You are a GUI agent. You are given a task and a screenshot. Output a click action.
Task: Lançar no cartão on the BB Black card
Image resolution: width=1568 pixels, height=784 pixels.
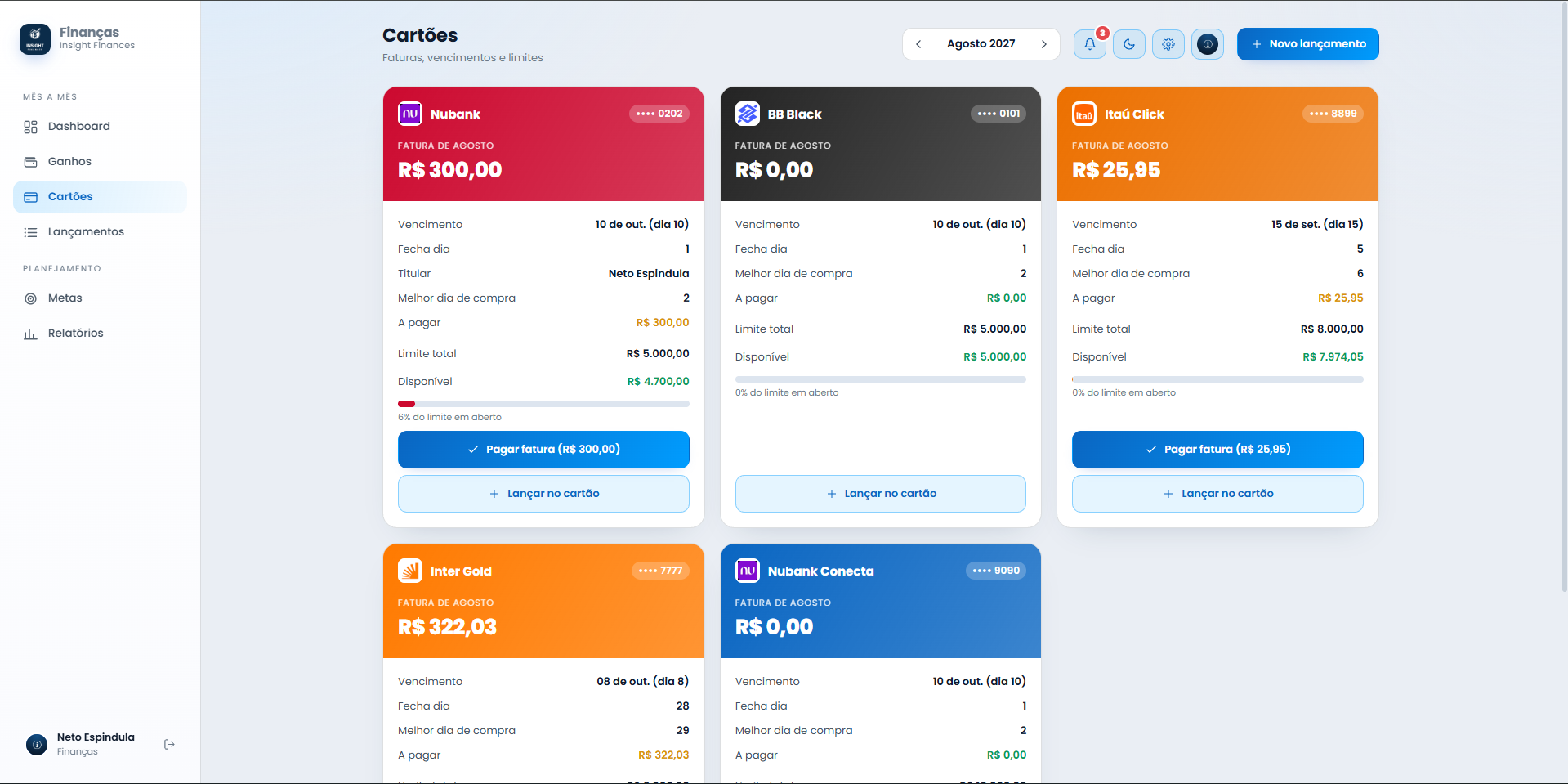coord(881,494)
